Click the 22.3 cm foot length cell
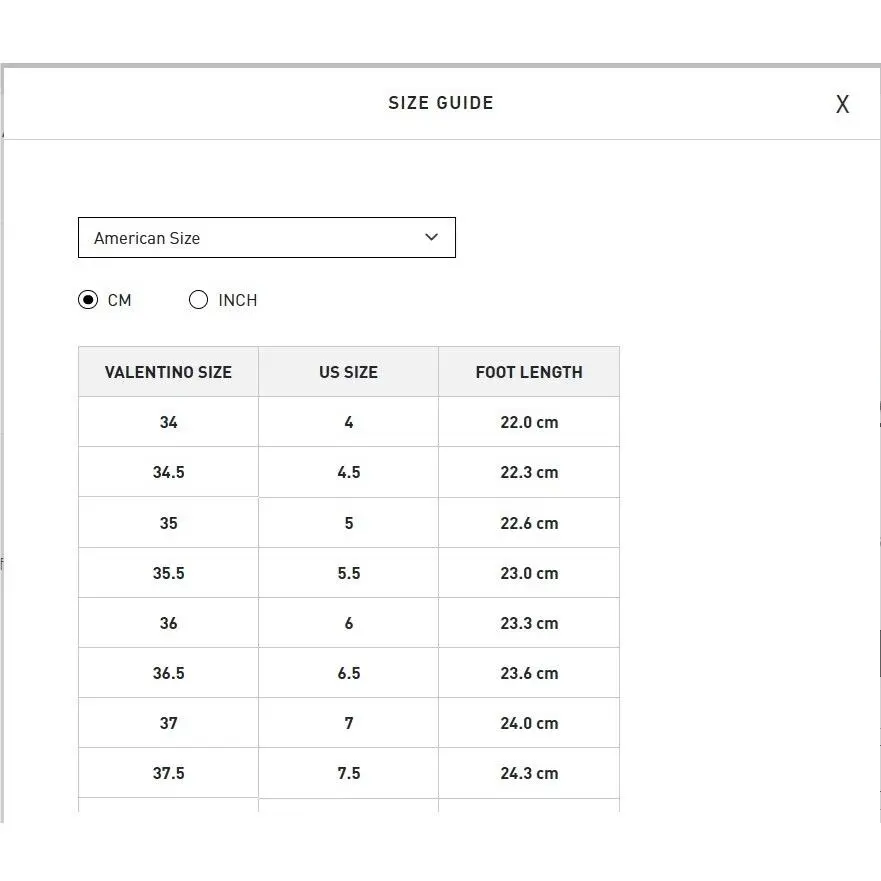881x881 pixels. click(x=529, y=472)
